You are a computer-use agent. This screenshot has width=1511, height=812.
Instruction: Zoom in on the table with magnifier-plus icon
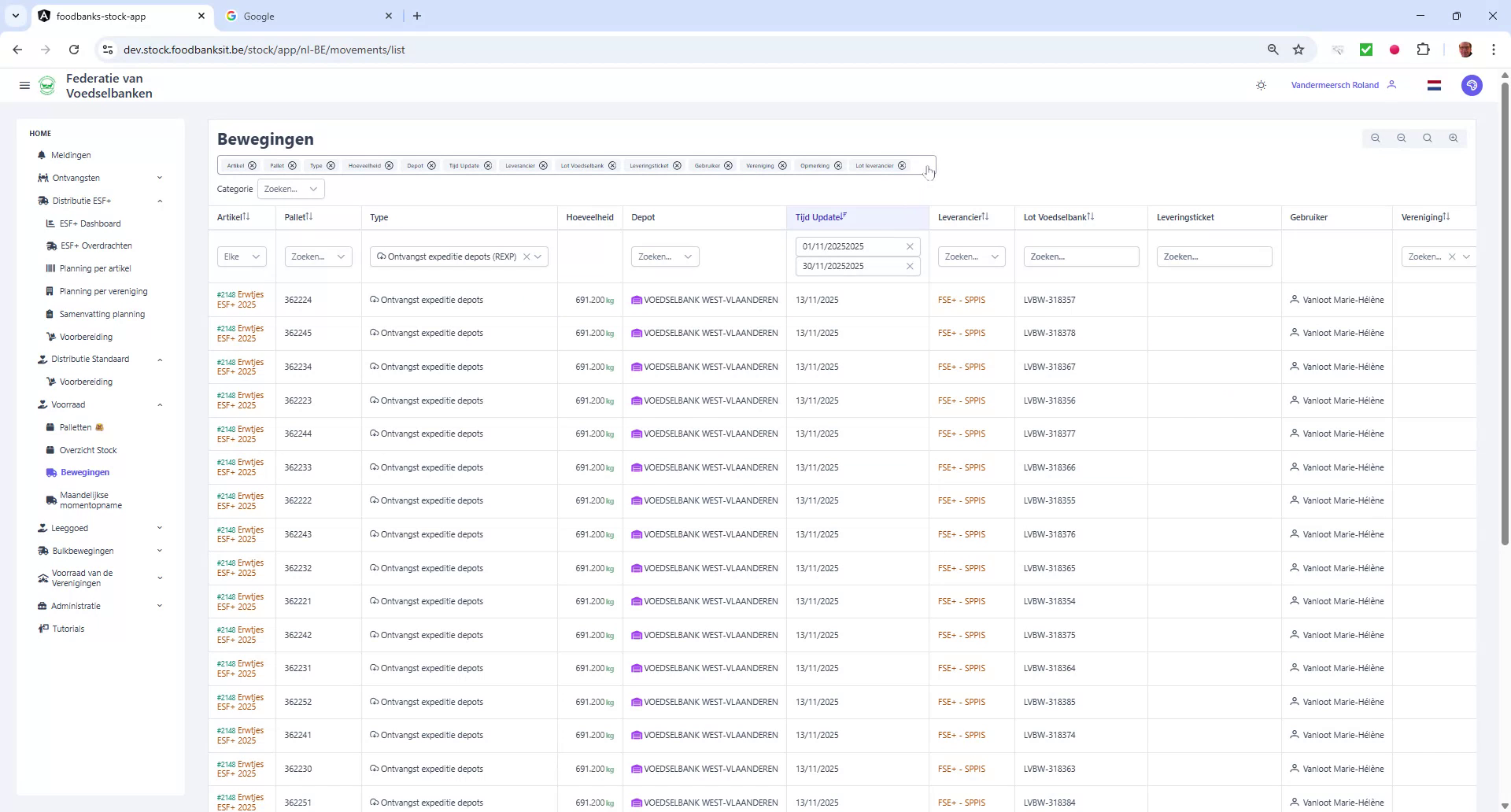click(1454, 138)
